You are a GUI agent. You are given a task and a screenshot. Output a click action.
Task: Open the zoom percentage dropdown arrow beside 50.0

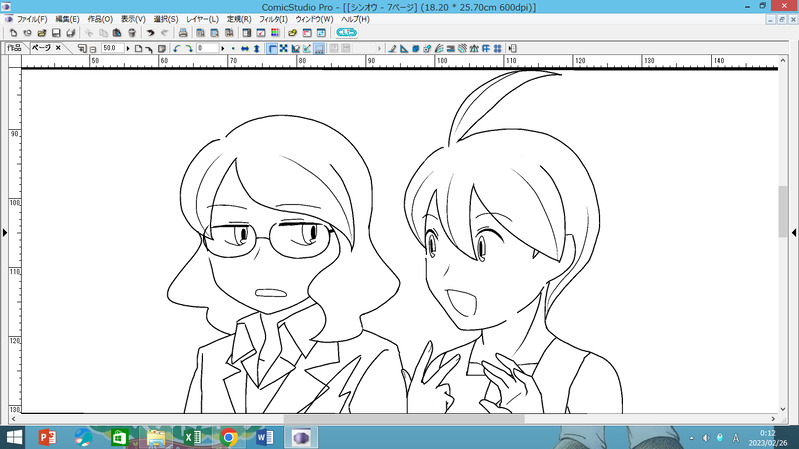[x=127, y=48]
